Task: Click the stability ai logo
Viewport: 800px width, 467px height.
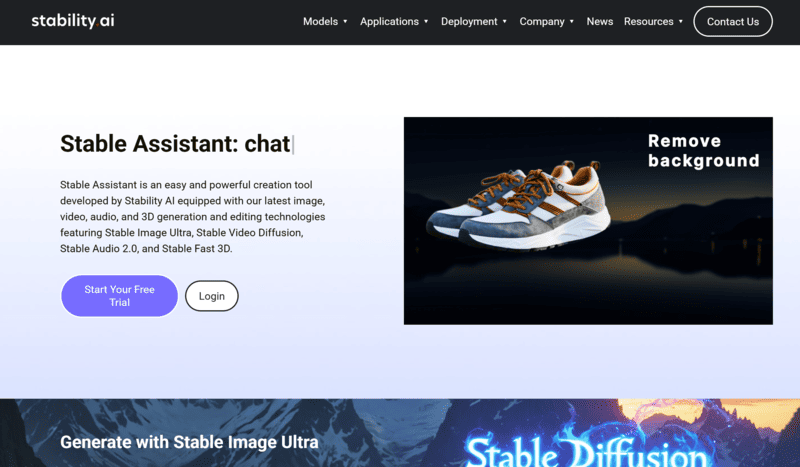Action: click(73, 21)
